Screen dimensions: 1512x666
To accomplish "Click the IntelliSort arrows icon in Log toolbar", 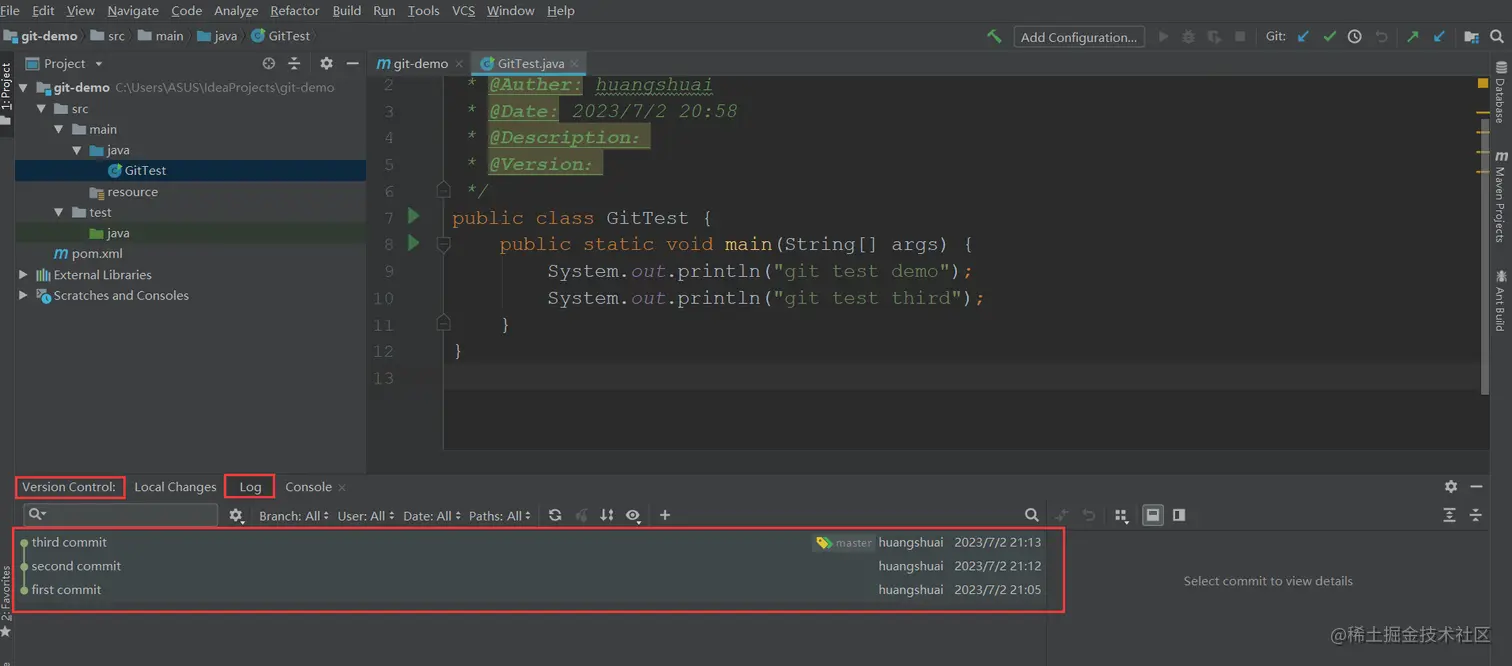I will [x=607, y=515].
